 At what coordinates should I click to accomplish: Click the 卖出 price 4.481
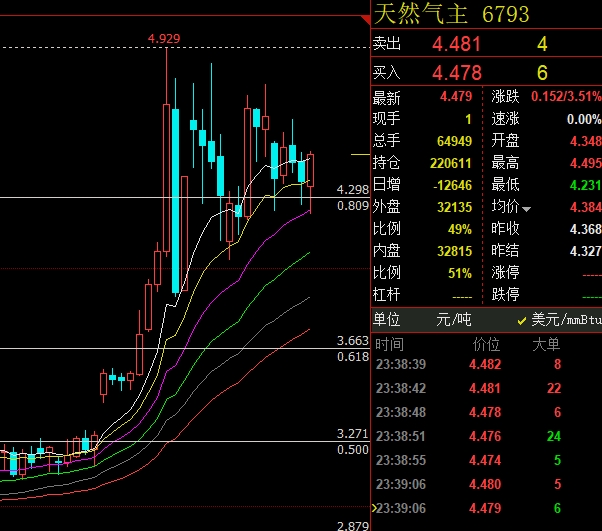tap(456, 44)
